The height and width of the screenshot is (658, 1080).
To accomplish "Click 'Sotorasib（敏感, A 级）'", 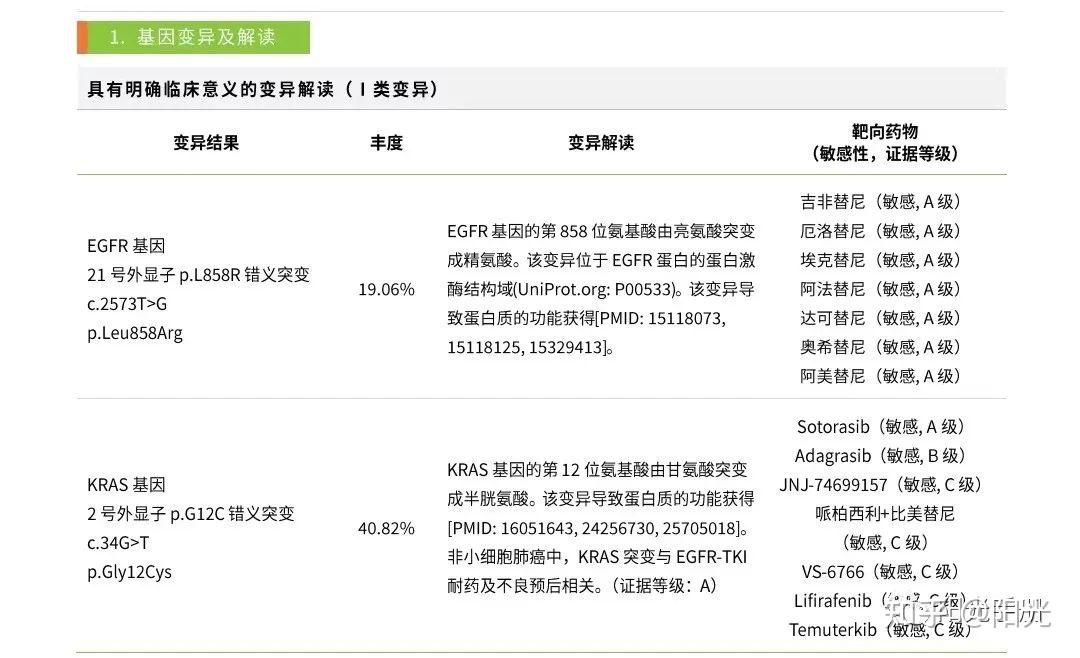I will 881,427.
